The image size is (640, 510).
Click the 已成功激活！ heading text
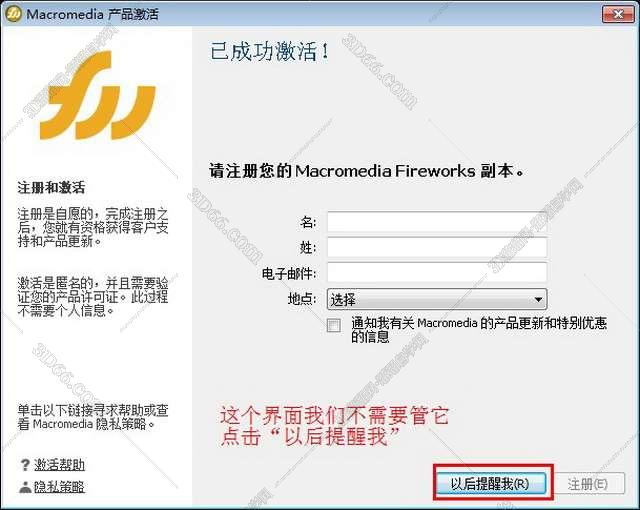(269, 52)
